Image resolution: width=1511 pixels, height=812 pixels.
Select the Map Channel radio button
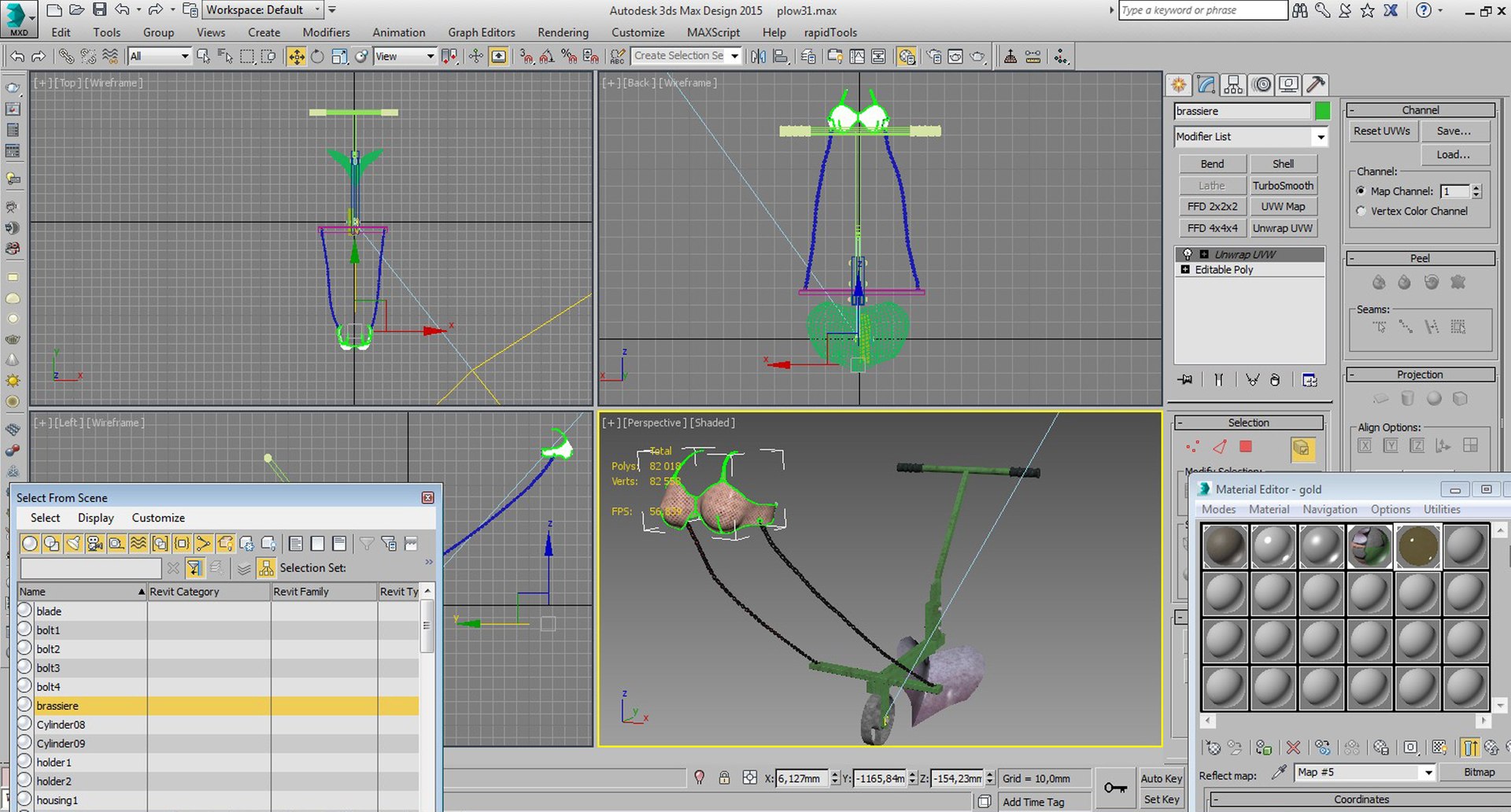pos(1361,191)
